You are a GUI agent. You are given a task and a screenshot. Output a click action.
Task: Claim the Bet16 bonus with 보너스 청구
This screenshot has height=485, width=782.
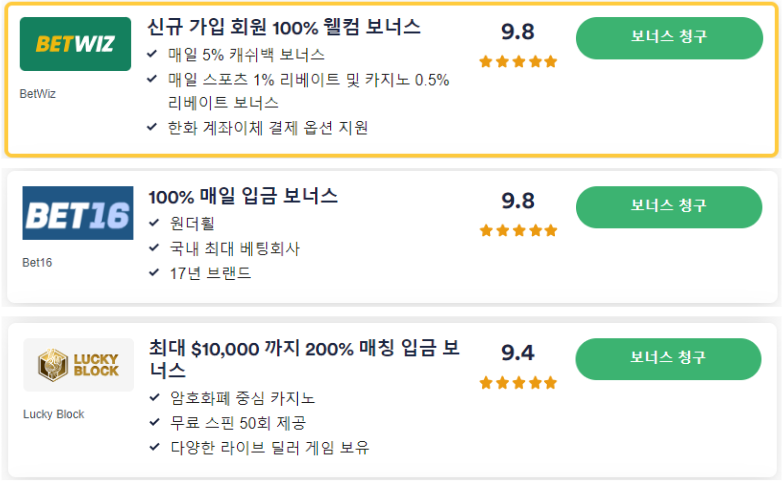tap(669, 207)
